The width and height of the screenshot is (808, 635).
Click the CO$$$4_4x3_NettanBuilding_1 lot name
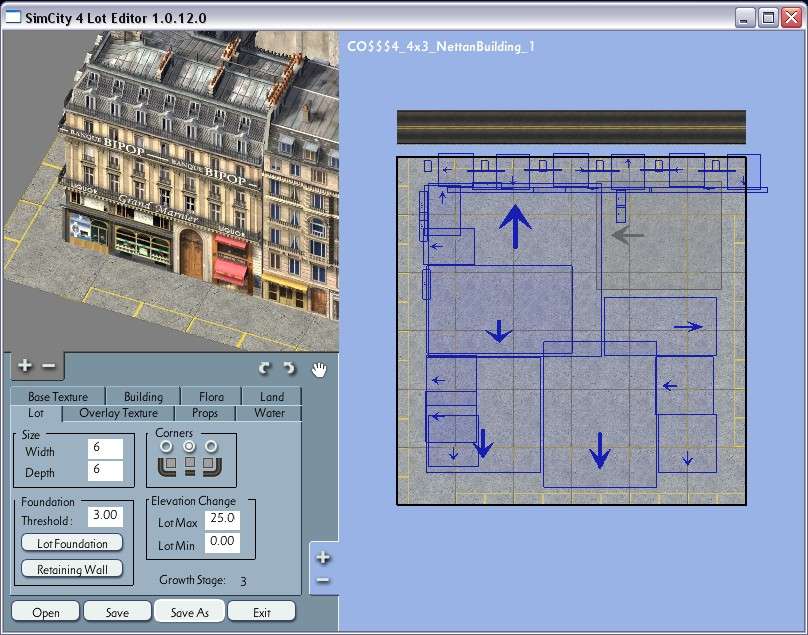441,46
